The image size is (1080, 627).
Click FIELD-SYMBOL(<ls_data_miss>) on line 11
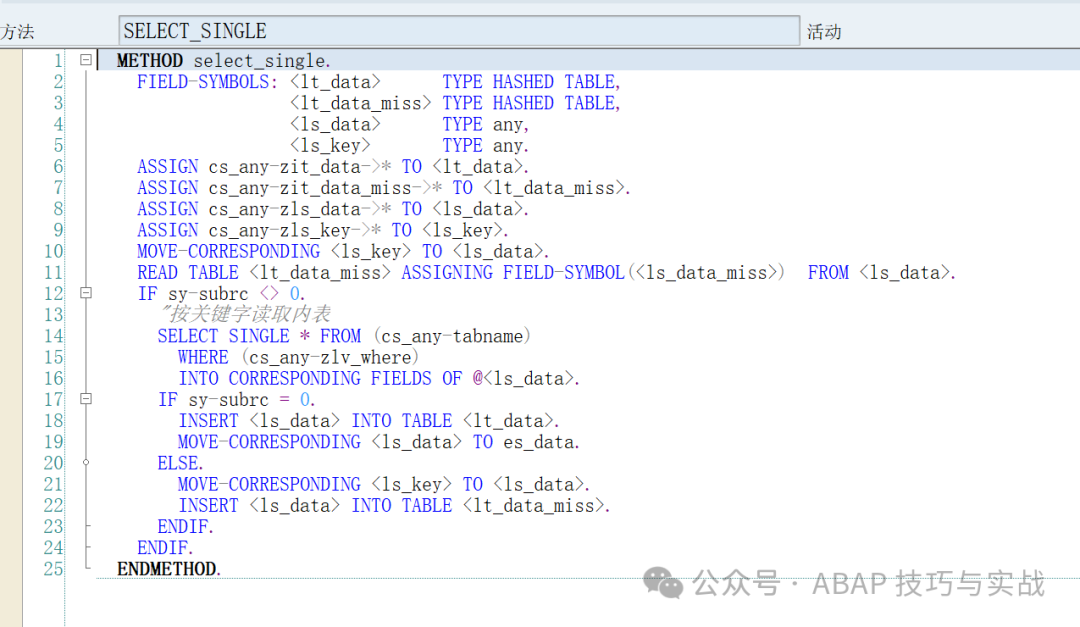(x=643, y=273)
